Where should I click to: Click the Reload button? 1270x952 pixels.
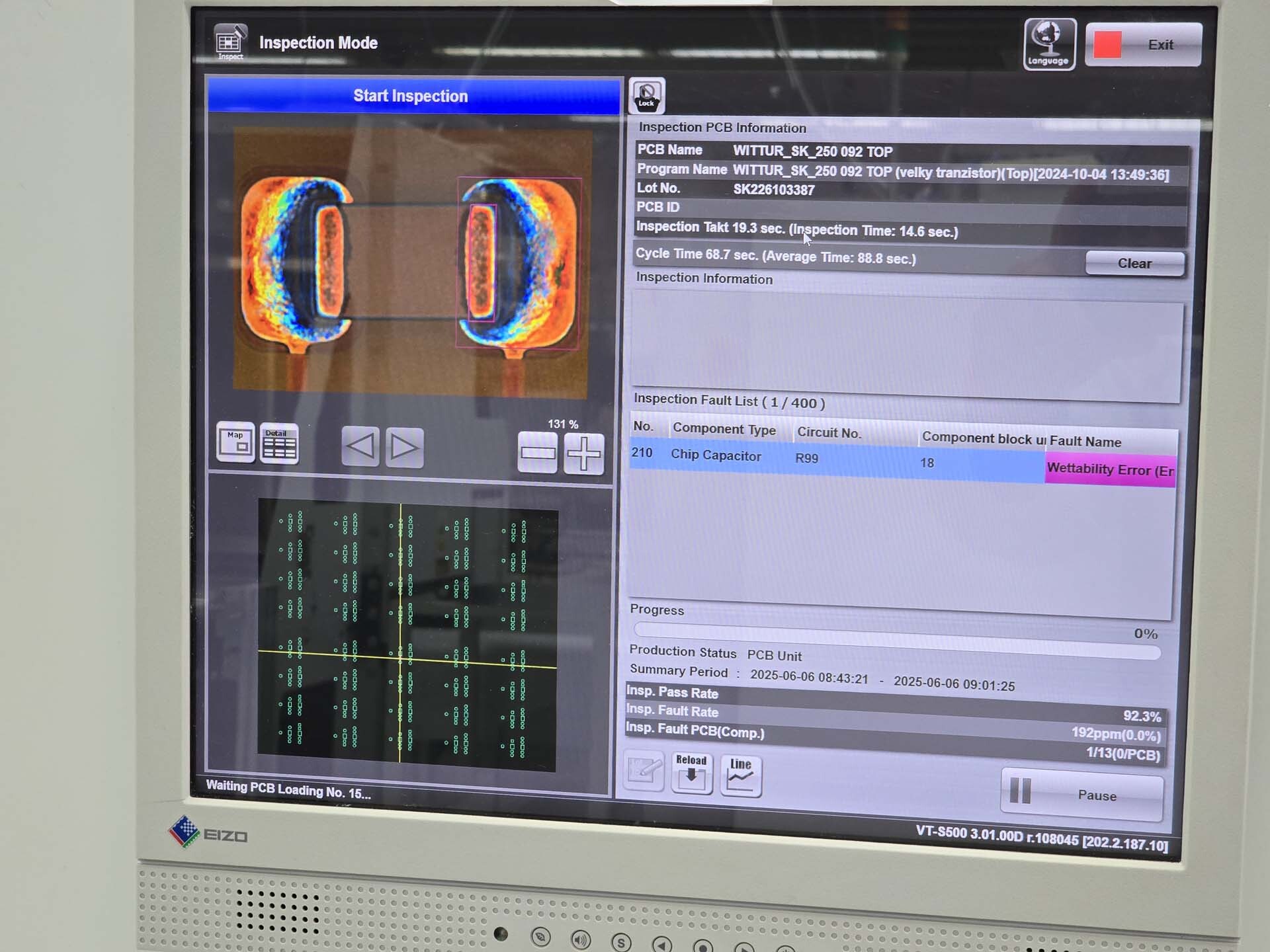(x=691, y=772)
